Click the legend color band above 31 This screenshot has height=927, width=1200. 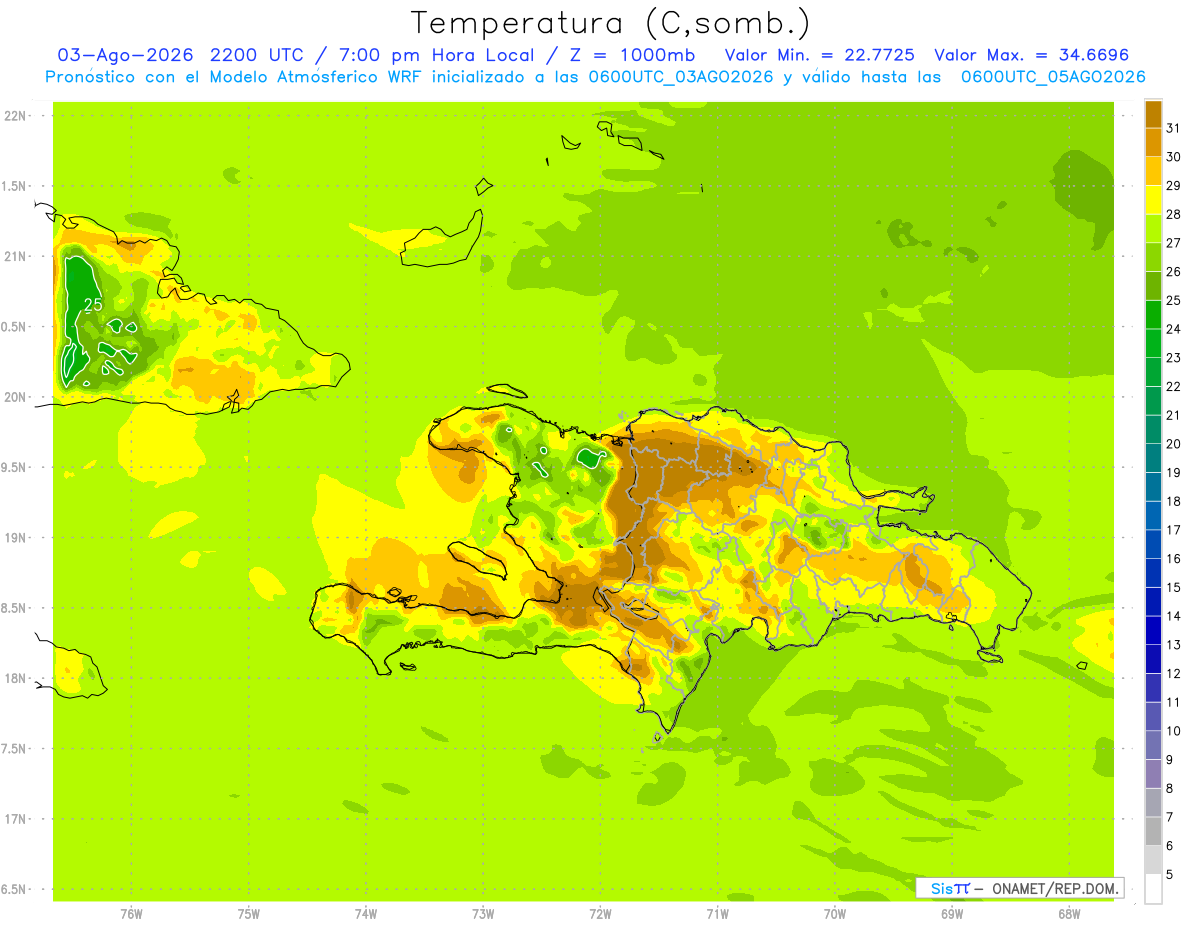pyautogui.click(x=1153, y=113)
